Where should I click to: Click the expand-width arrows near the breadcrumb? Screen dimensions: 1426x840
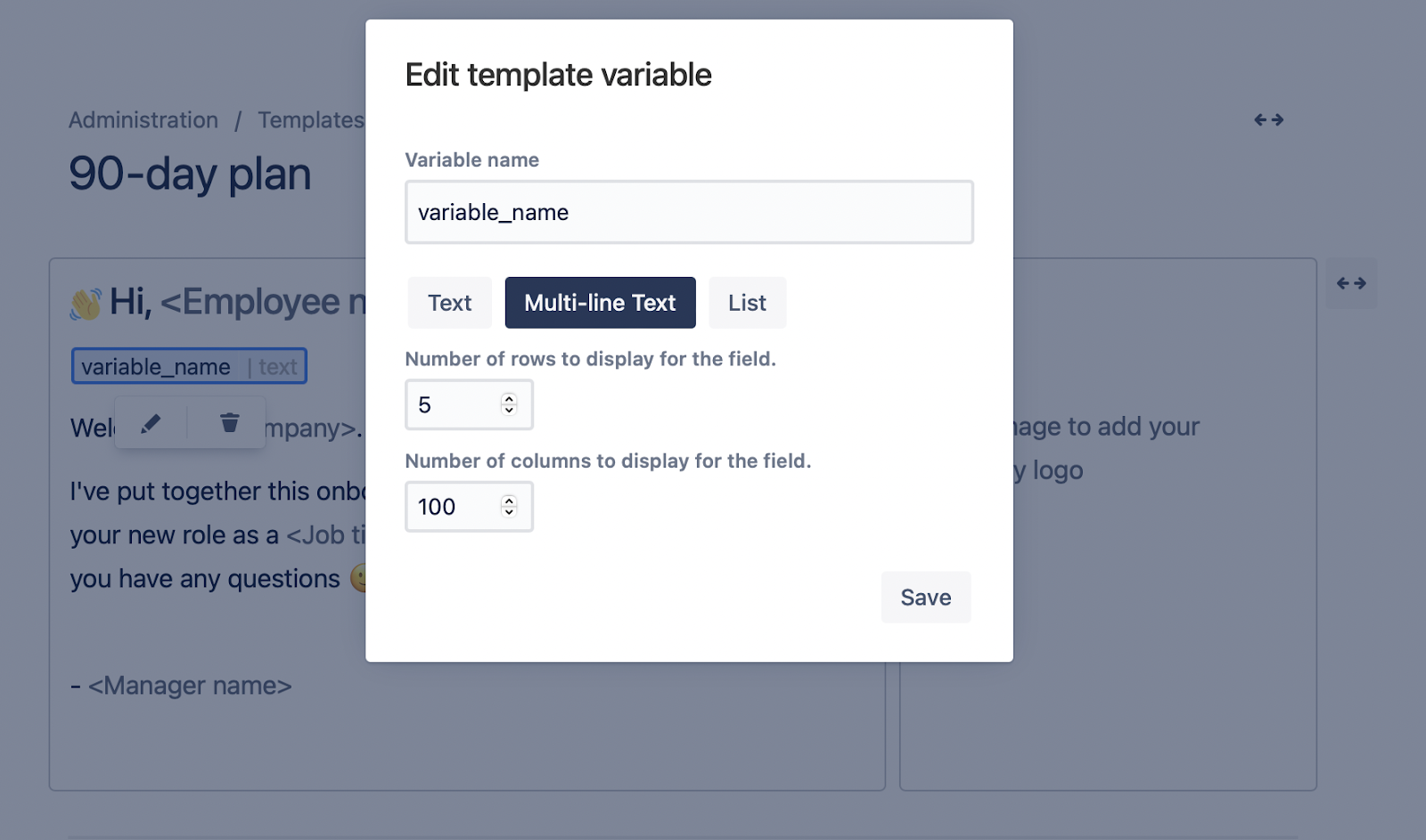pyautogui.click(x=1269, y=119)
